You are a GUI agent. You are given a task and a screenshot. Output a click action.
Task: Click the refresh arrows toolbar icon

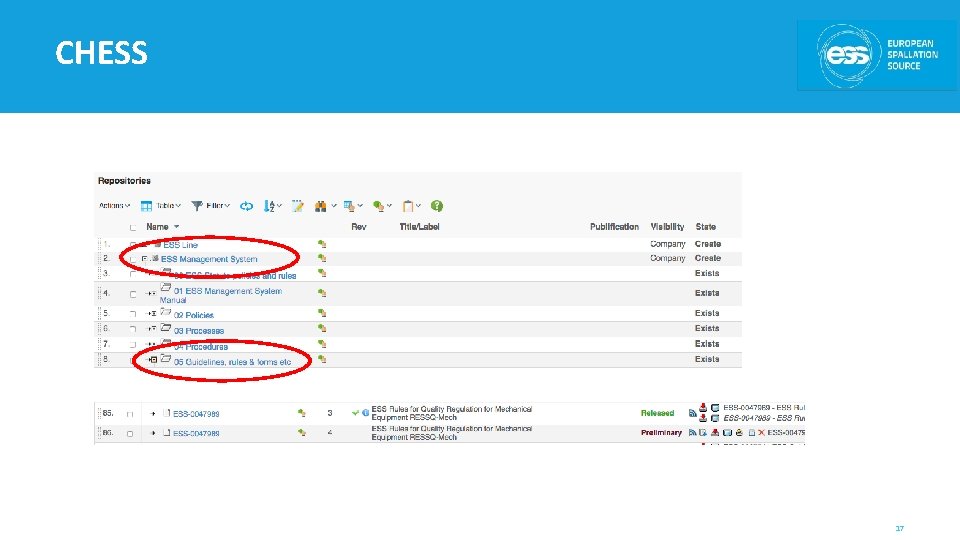(246, 206)
